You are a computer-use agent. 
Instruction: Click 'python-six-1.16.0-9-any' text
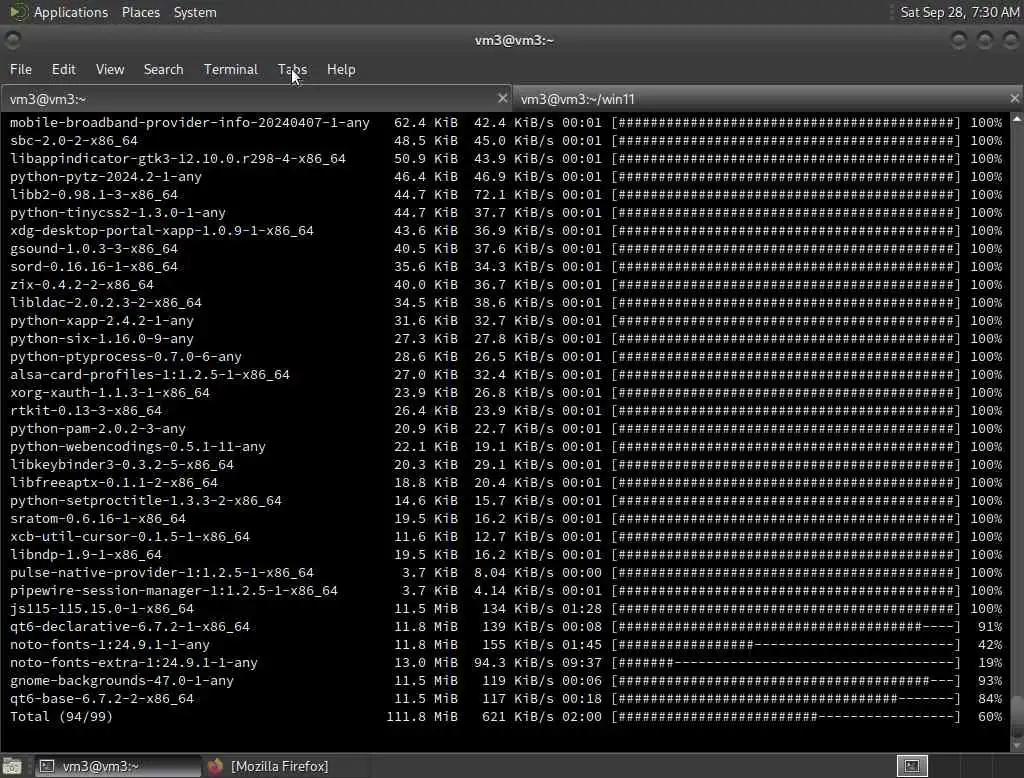(x=102, y=338)
